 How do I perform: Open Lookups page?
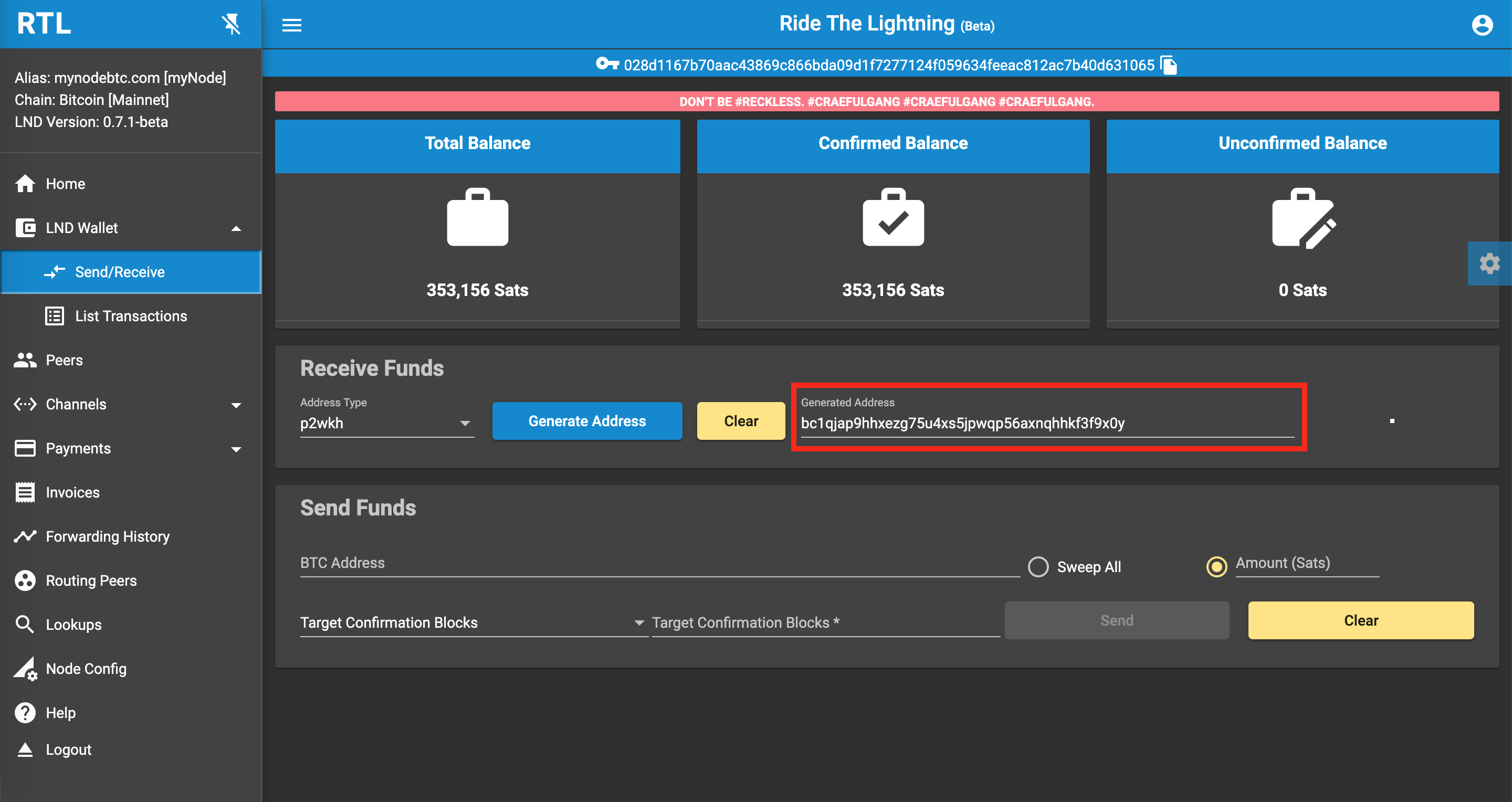tap(131, 624)
